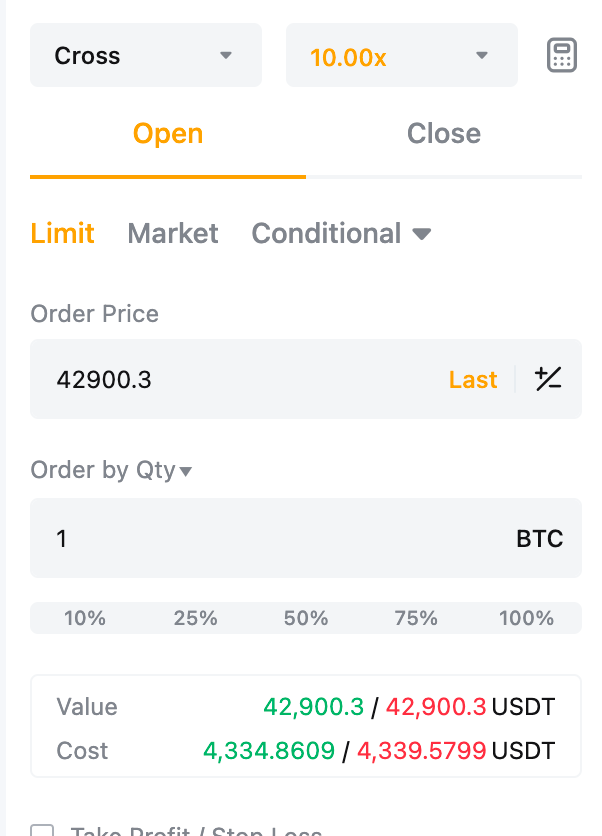Set quantity slider to 25%
This screenshot has height=836, width=602.
coord(195,618)
